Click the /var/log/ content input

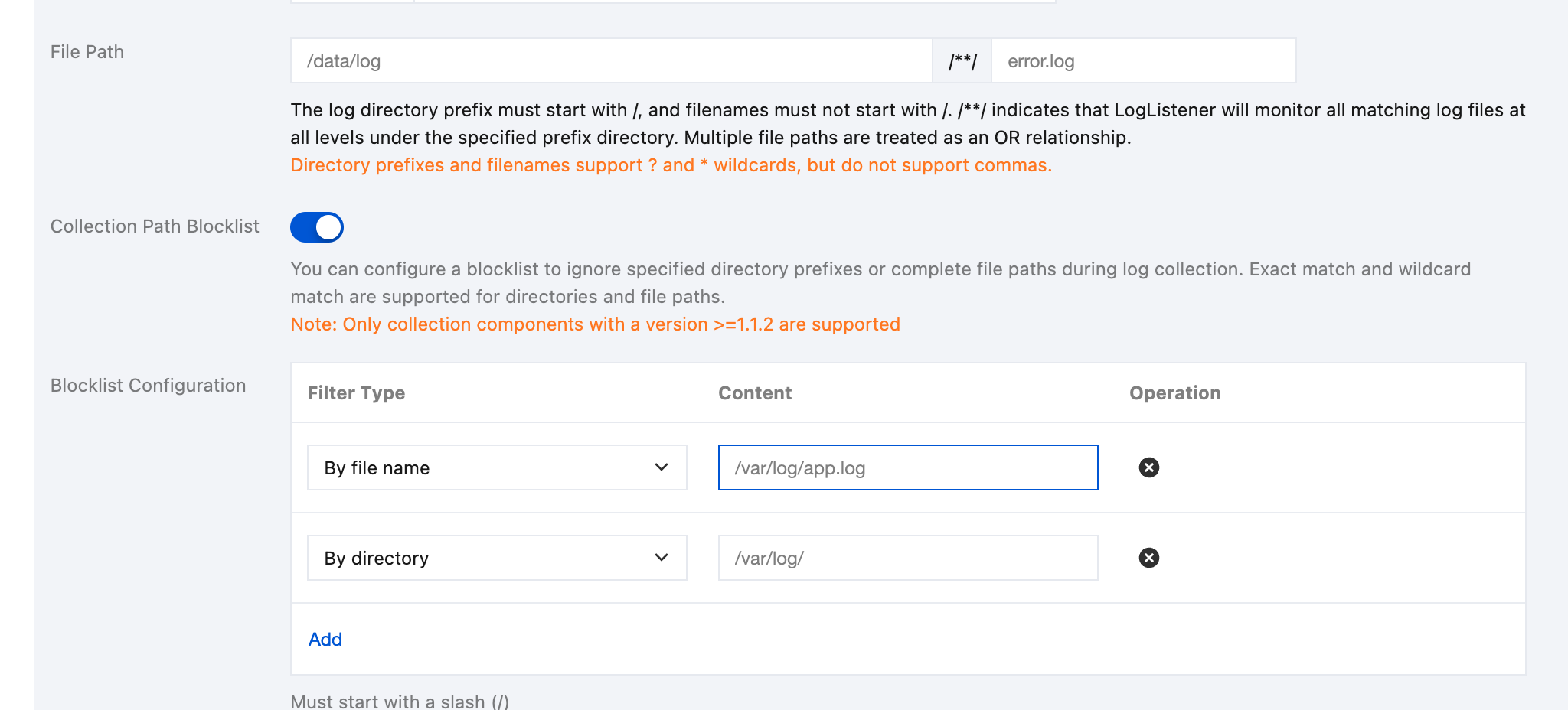point(907,558)
